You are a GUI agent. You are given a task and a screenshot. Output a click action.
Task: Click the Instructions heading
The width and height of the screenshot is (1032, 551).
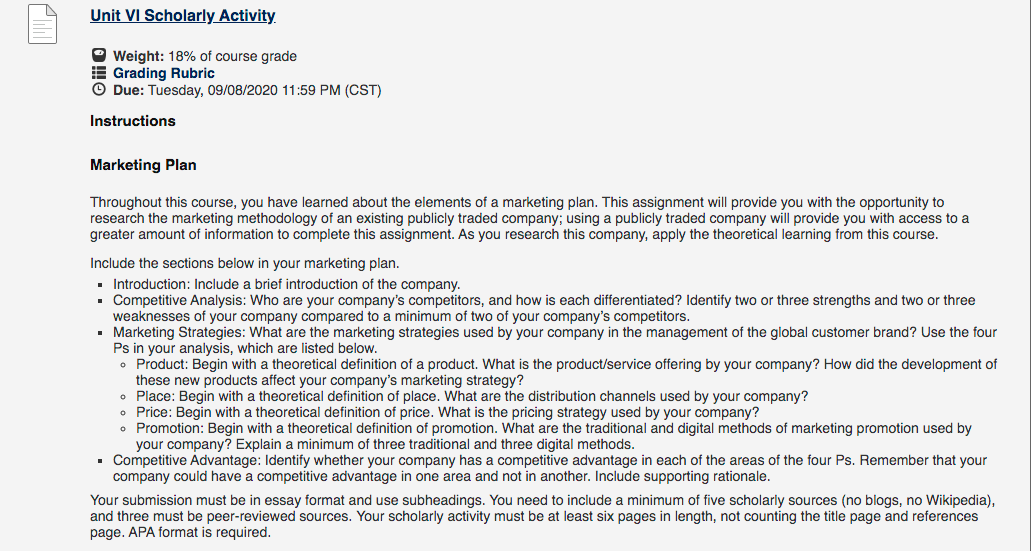tap(133, 121)
